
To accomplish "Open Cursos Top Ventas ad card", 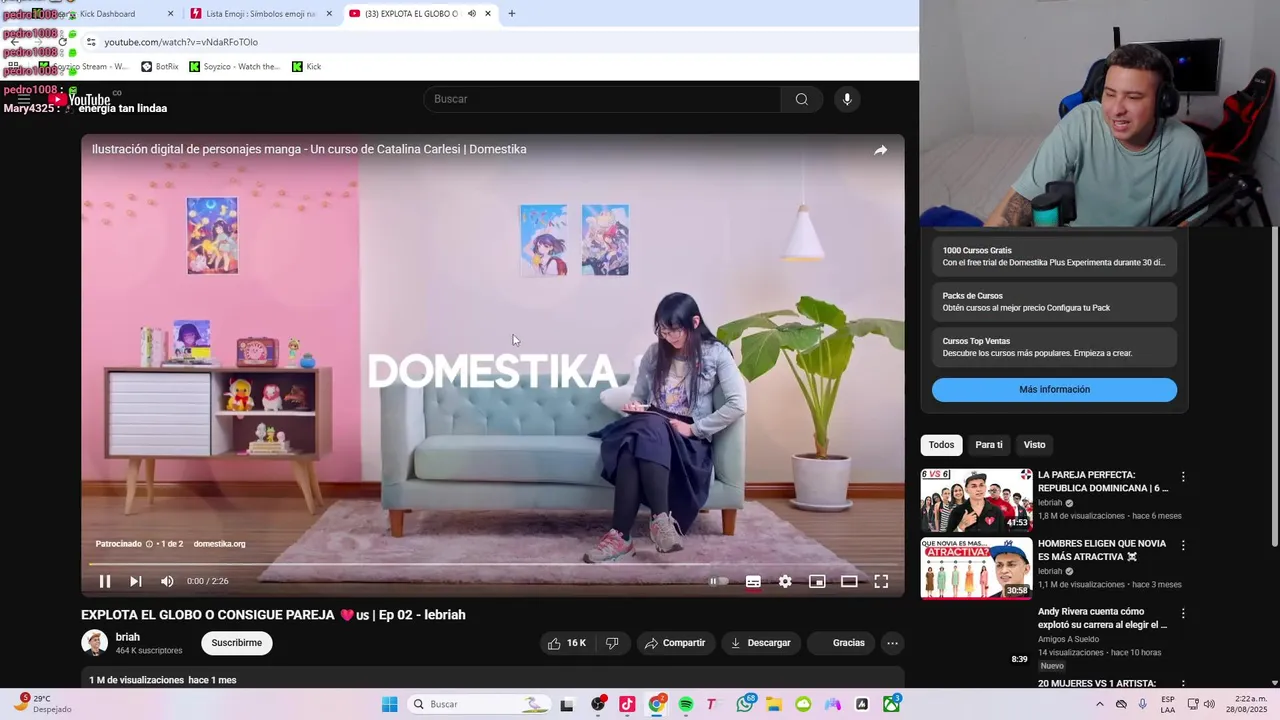I will click(1054, 347).
